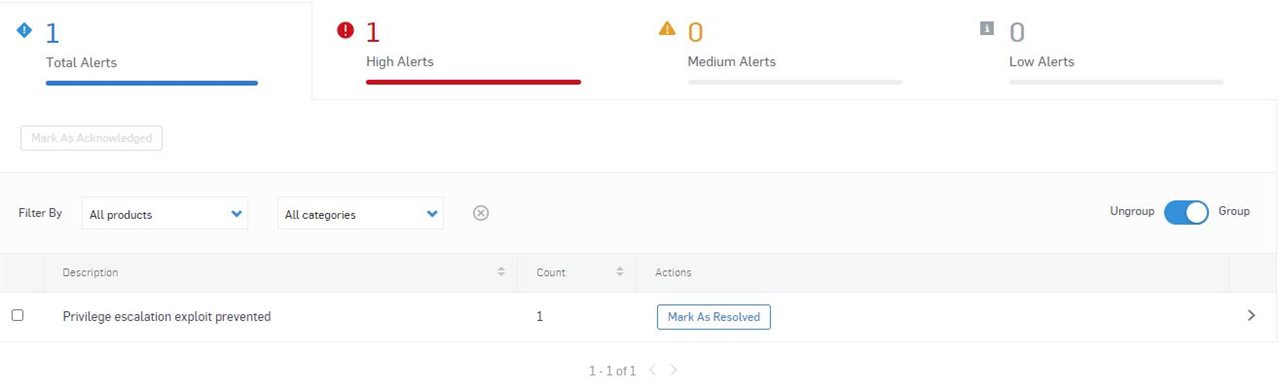Click the orange Medium Alerts warning triangle
1280x390 pixels.
pyautogui.click(x=667, y=29)
